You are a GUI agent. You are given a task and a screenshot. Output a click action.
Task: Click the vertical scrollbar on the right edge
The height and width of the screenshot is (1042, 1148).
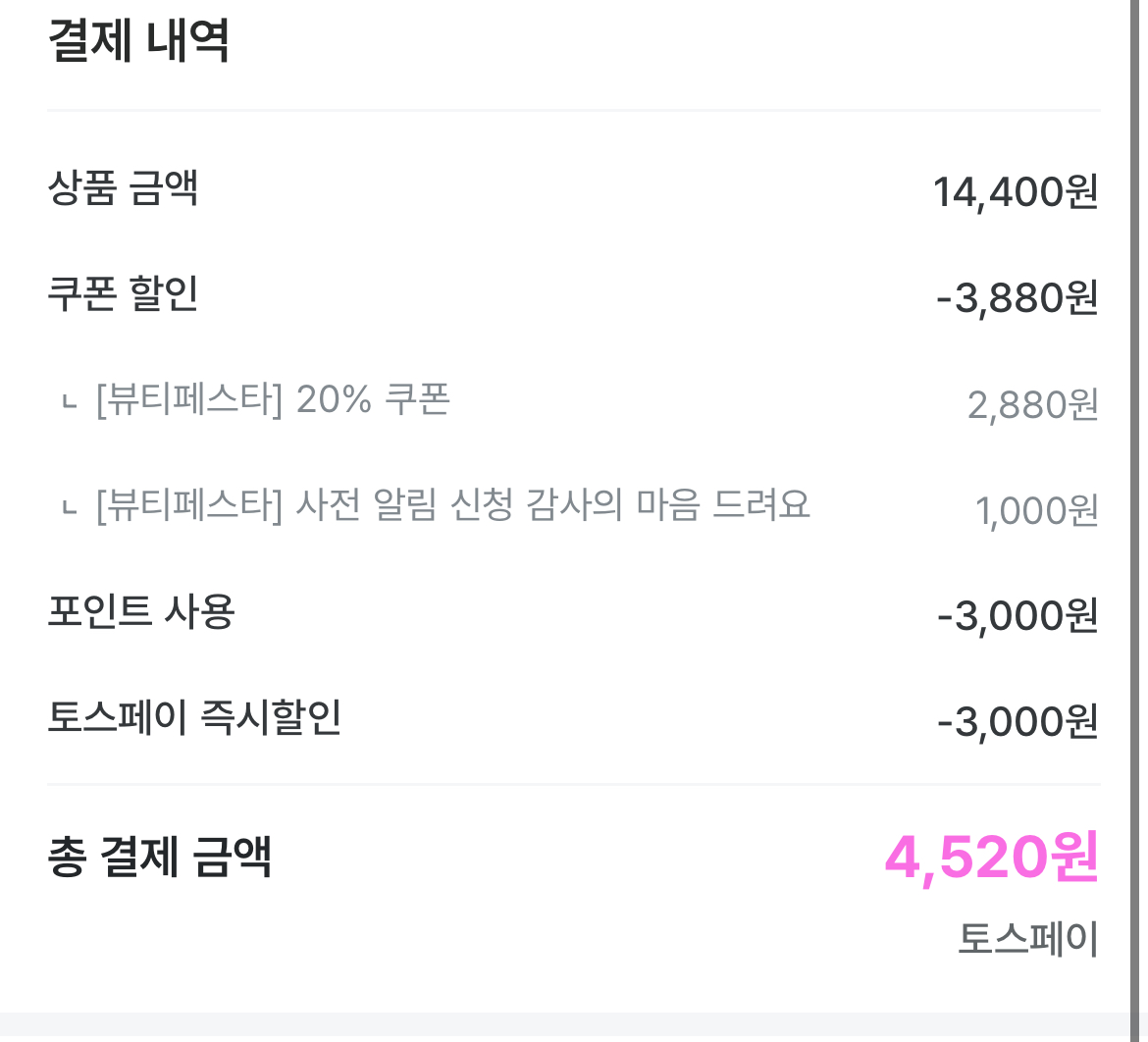click(1139, 491)
